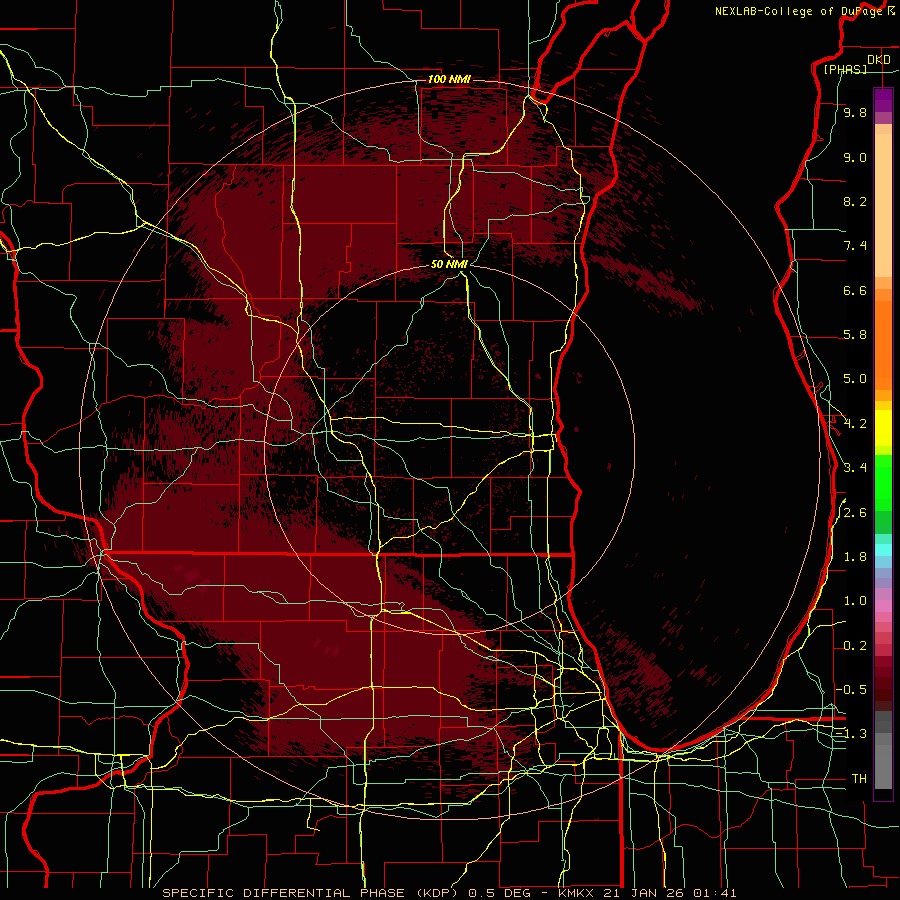This screenshot has width=900, height=900.
Task: Click the 5.8 legend value
Action: click(855, 335)
